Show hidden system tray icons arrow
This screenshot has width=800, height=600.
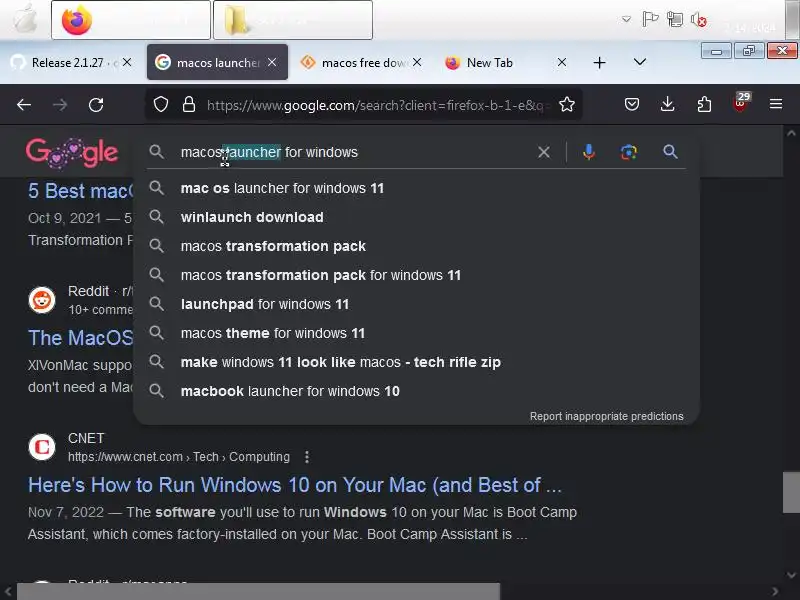626,19
